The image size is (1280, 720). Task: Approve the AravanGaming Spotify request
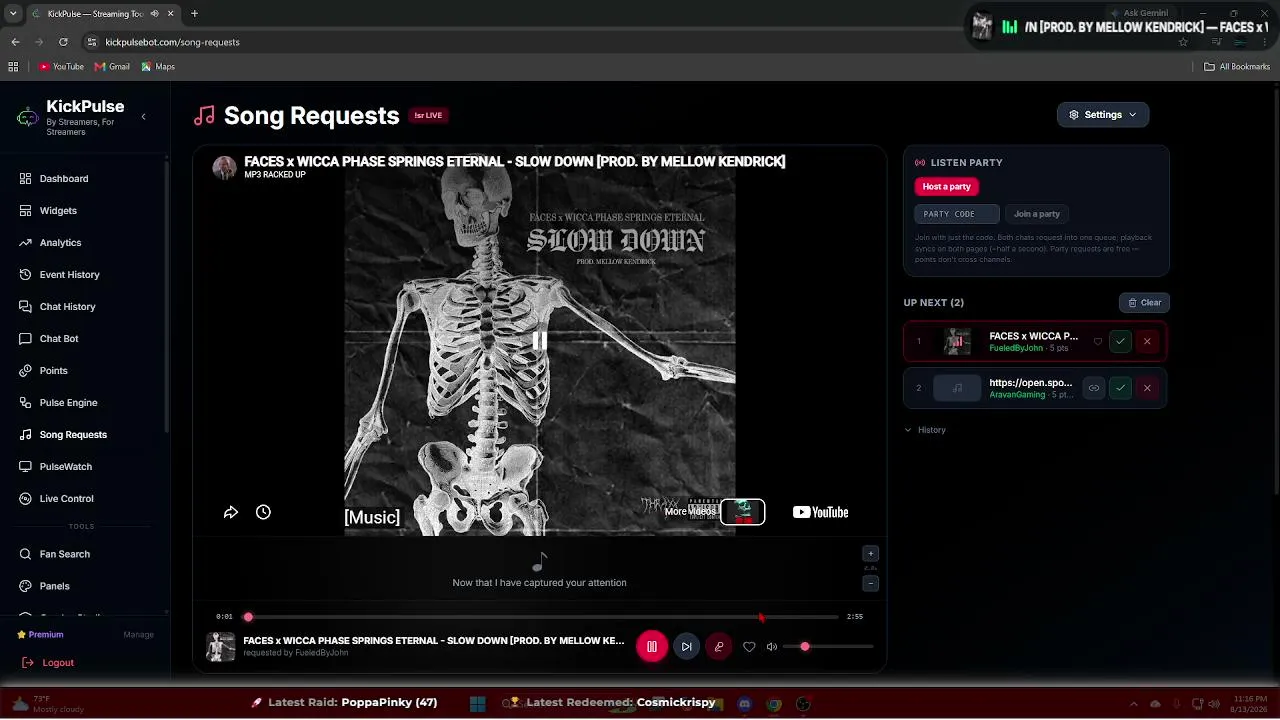[1120, 388]
